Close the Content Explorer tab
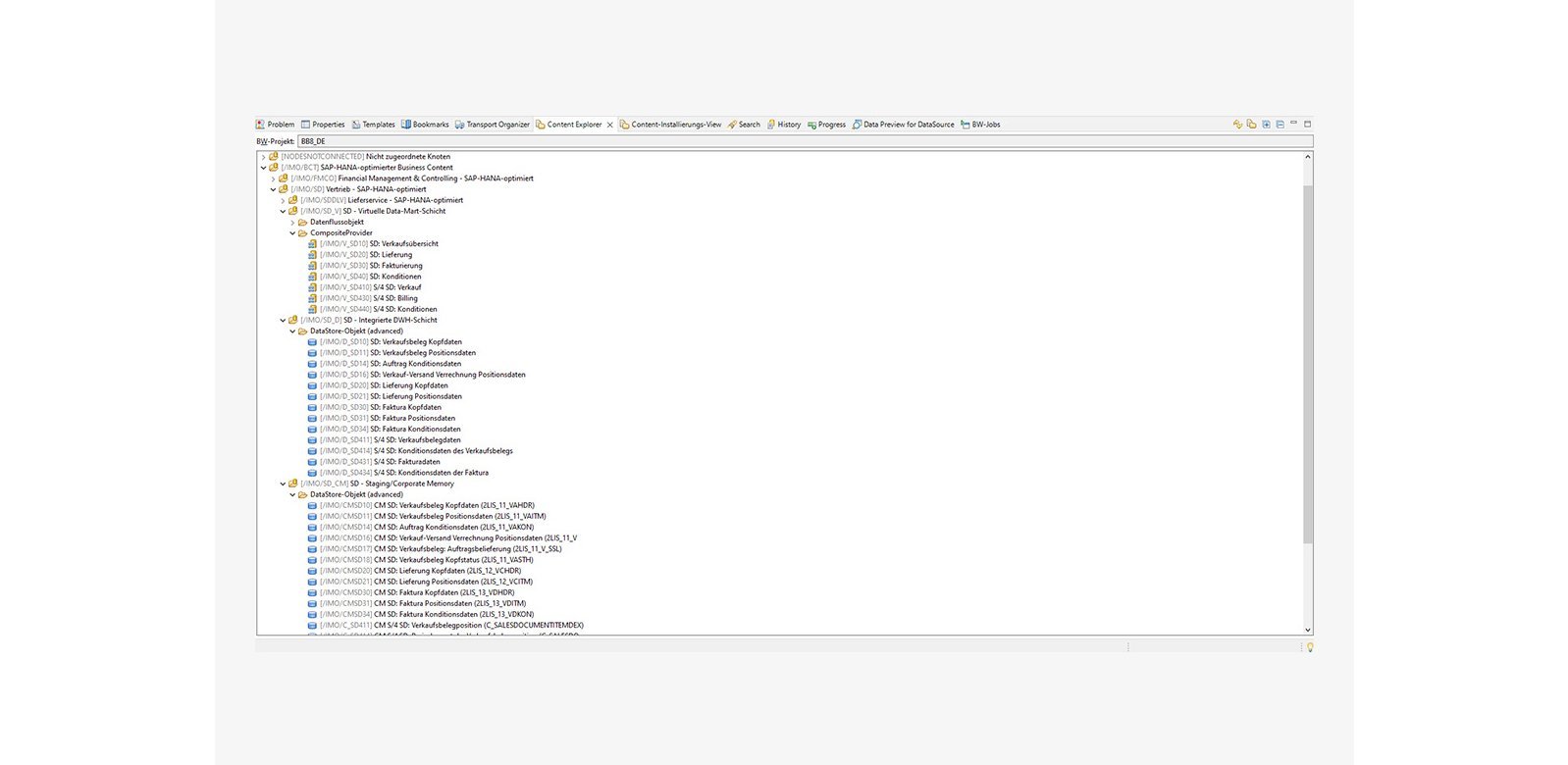 pyautogui.click(x=610, y=125)
